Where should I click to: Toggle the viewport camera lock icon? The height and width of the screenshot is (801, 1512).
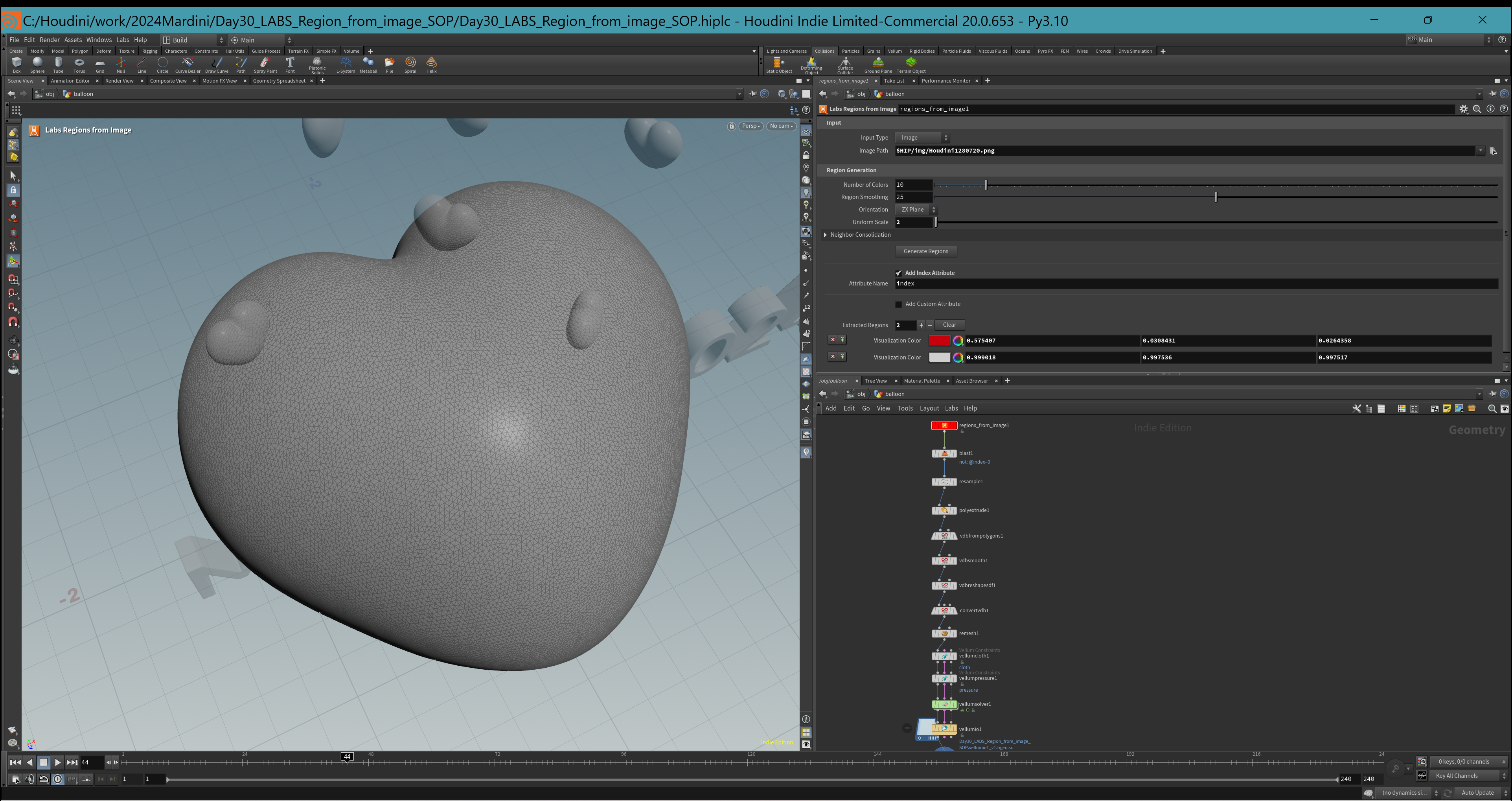tap(731, 126)
